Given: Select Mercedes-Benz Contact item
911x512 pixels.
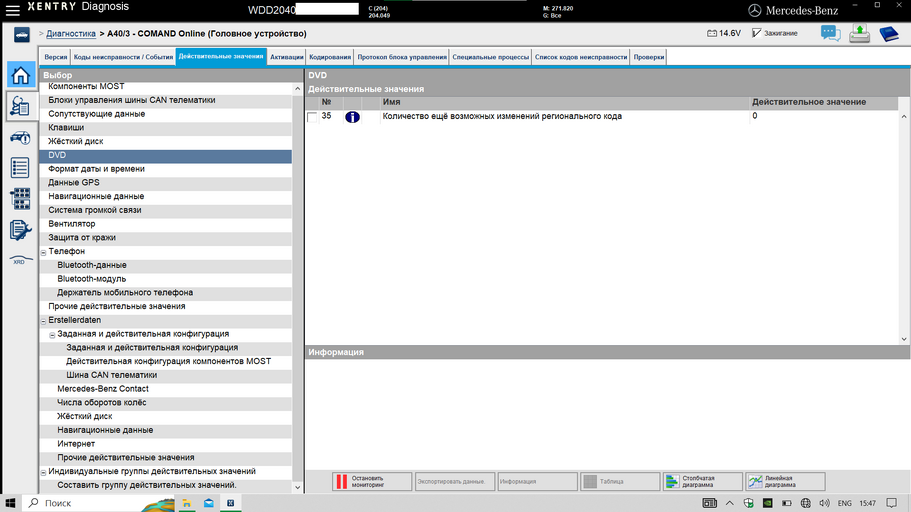Looking at the screenshot, I should coord(166,389).
